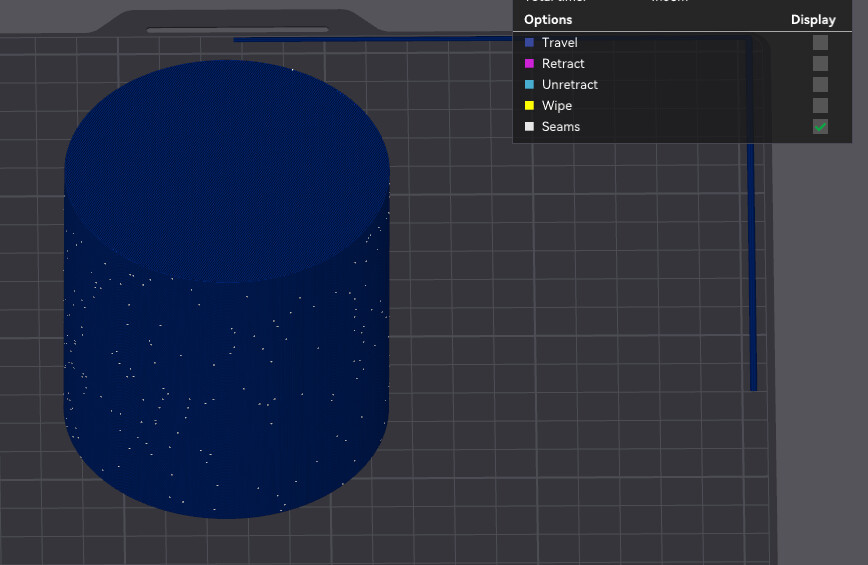Enable the Retract display checkbox
Screen dimensions: 868x565
(x=820, y=64)
